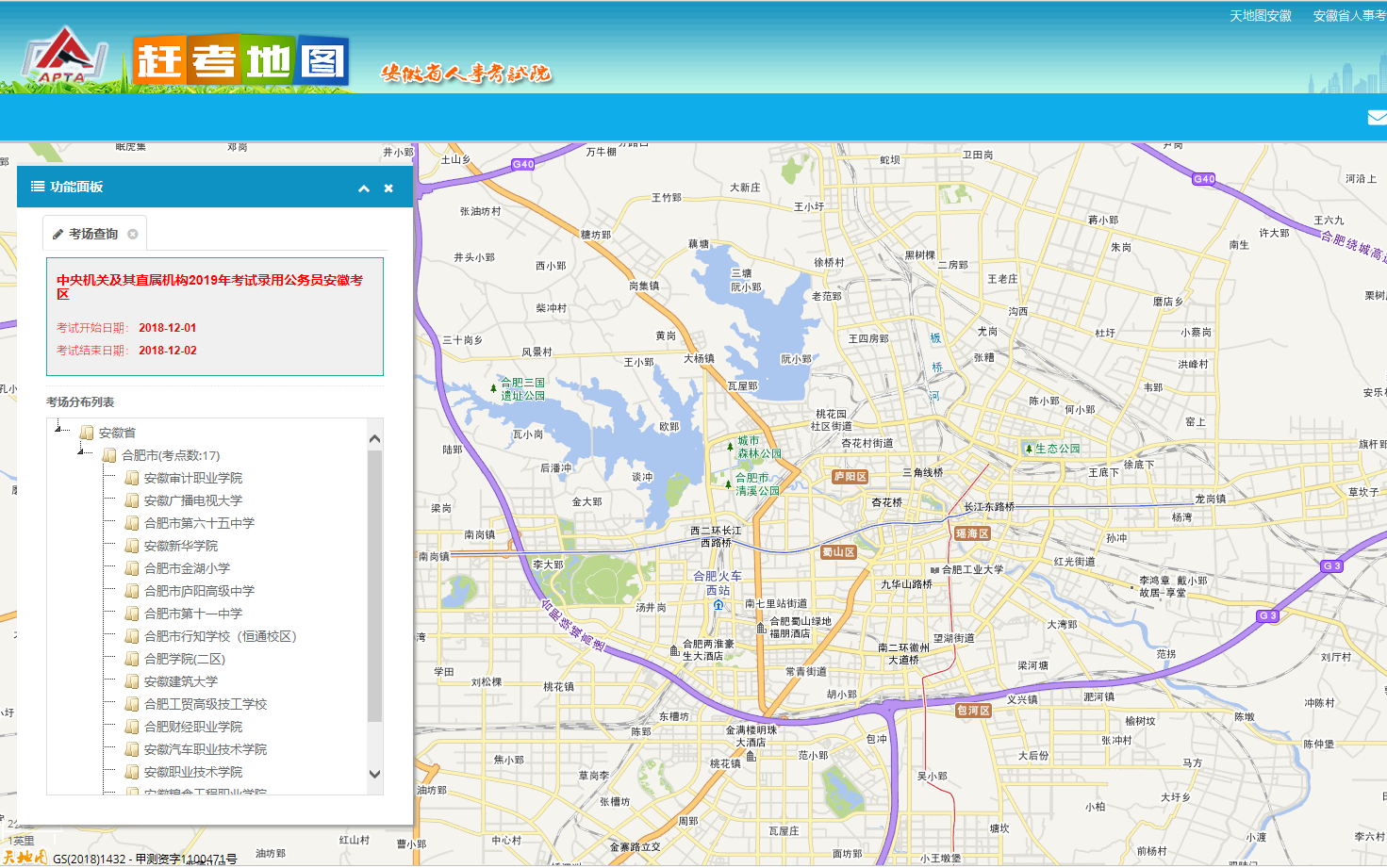Click the 蜀山区 district label on map
Screen dimensions: 1387x868
click(x=837, y=552)
